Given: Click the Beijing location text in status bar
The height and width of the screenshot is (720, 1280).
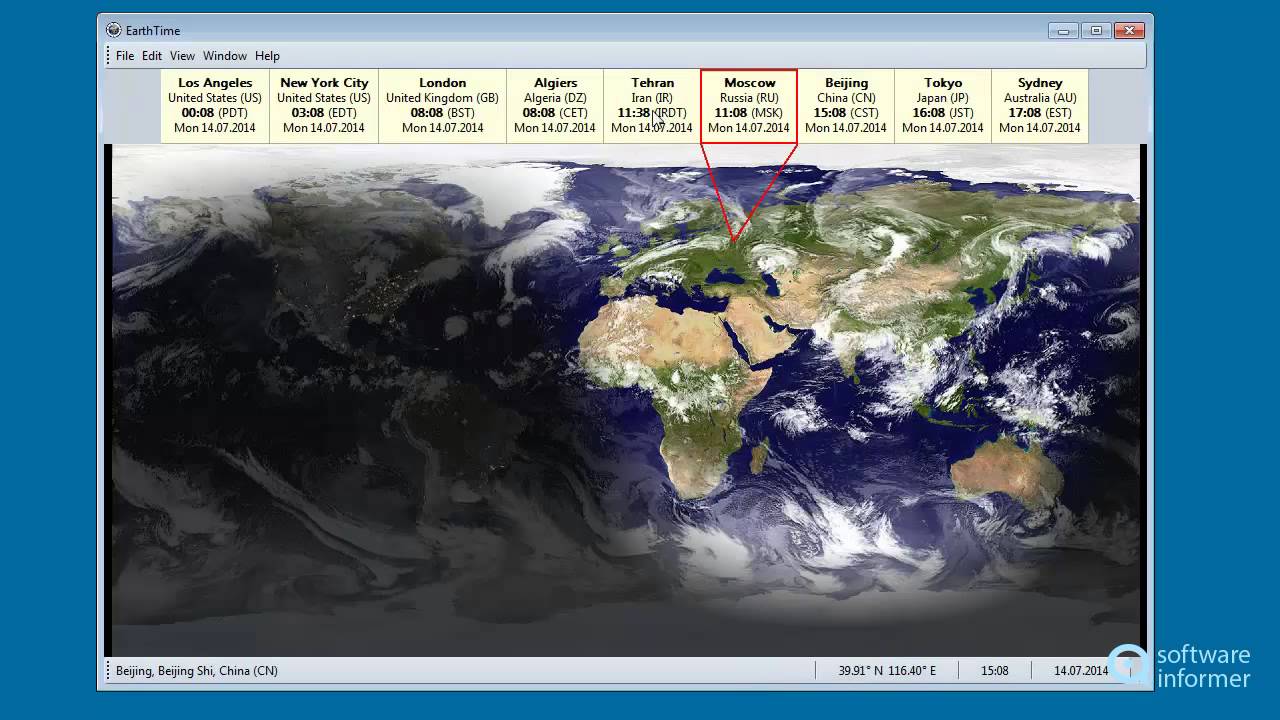Looking at the screenshot, I should click(x=197, y=671).
